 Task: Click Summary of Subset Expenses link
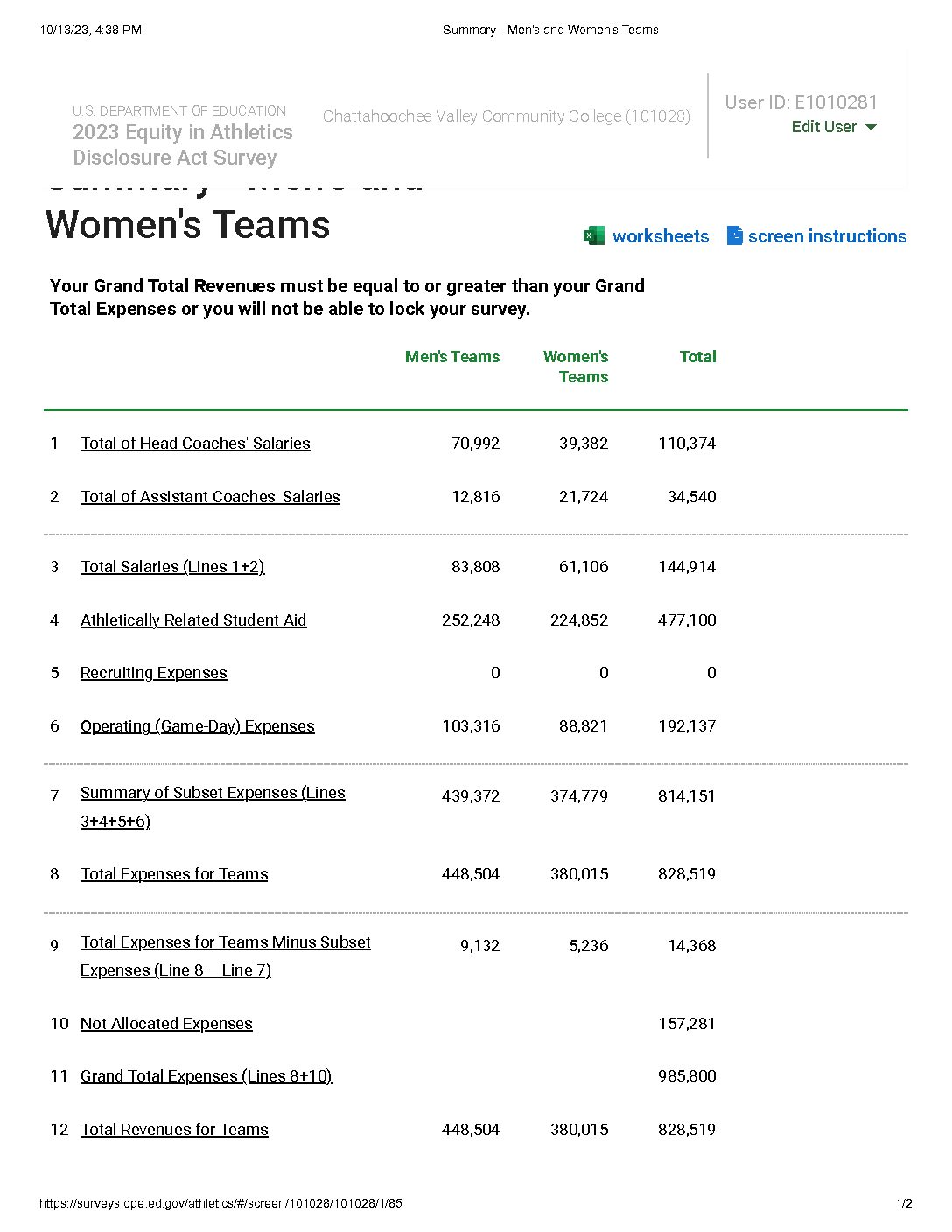point(213,806)
